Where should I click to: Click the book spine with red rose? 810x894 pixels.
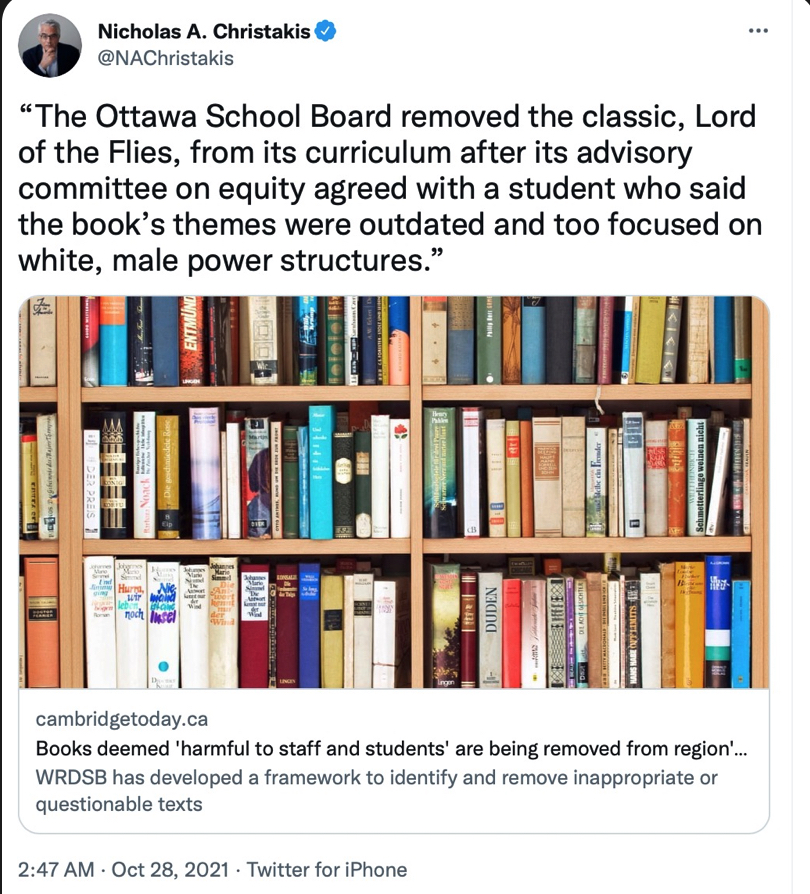399,476
